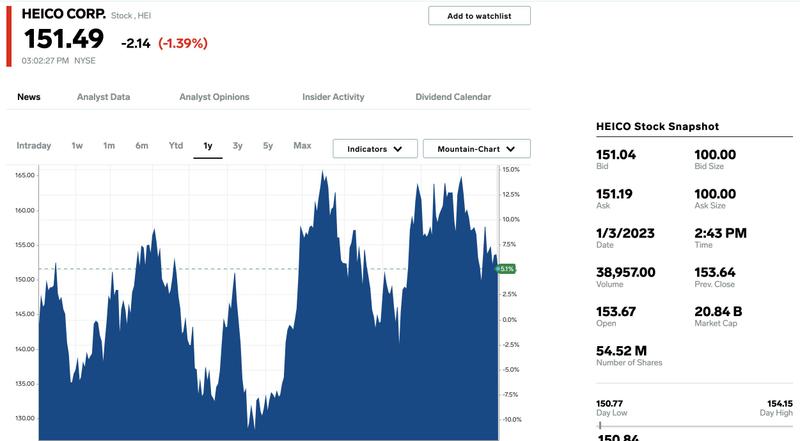Click the 38,957.00 Volume value

(626, 273)
